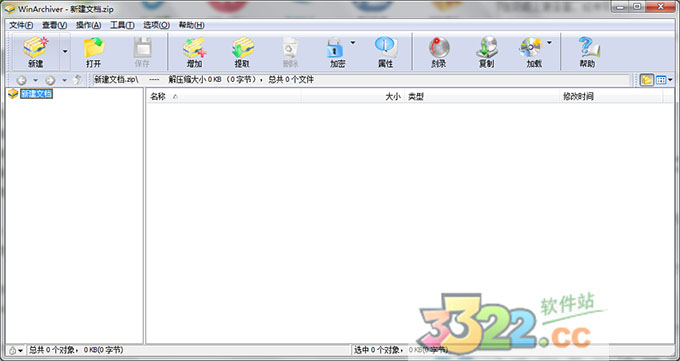Viewport: 680px width, 361px height.
Task: Click the 加密 (Encrypt) lock icon
Action: (x=334, y=48)
